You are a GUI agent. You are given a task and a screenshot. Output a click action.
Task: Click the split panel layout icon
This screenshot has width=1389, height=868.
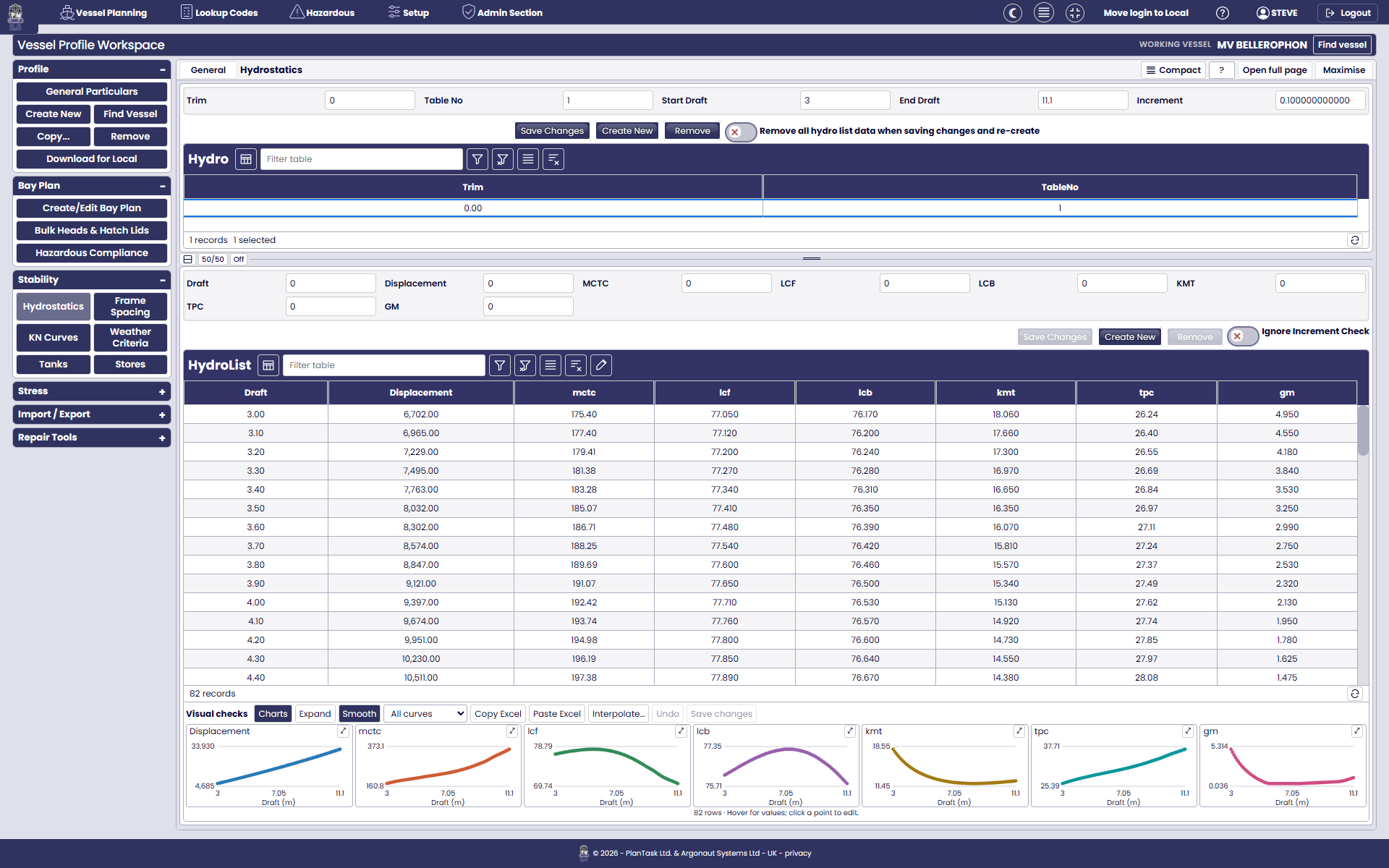click(x=188, y=259)
